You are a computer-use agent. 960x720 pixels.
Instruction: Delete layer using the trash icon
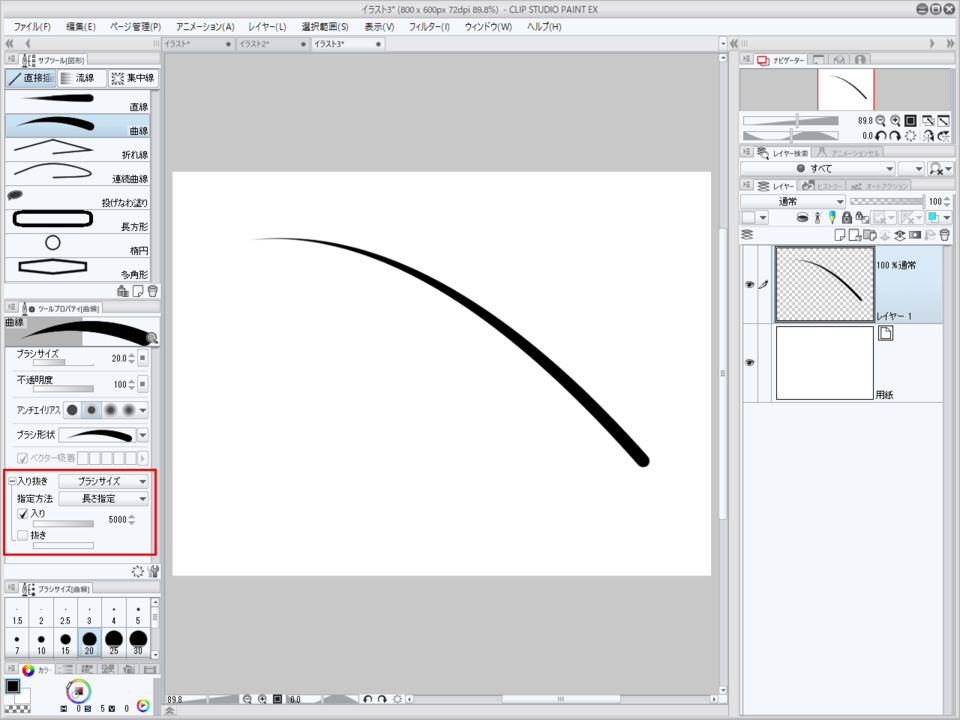click(x=944, y=235)
